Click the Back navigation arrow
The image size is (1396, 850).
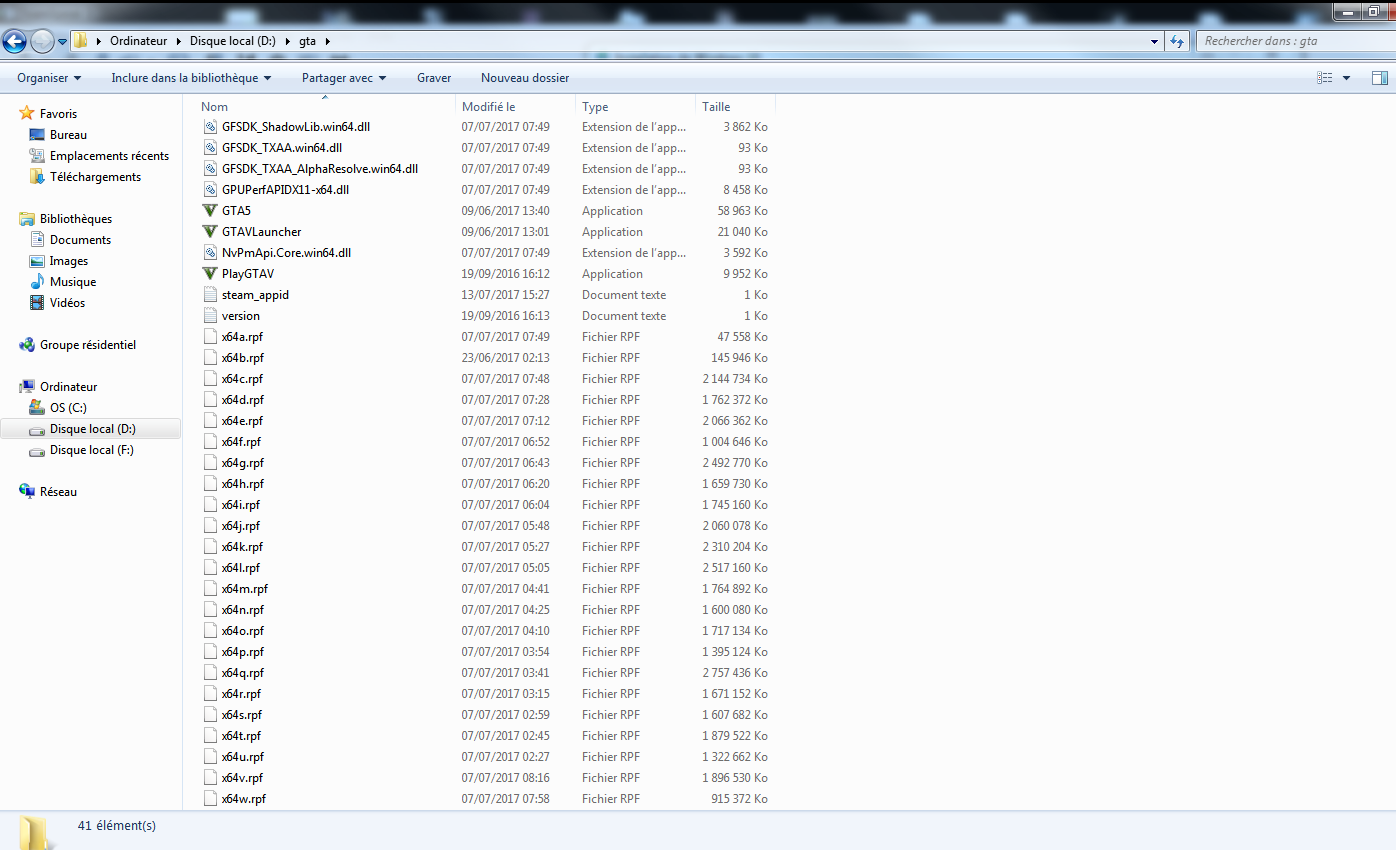[x=15, y=41]
